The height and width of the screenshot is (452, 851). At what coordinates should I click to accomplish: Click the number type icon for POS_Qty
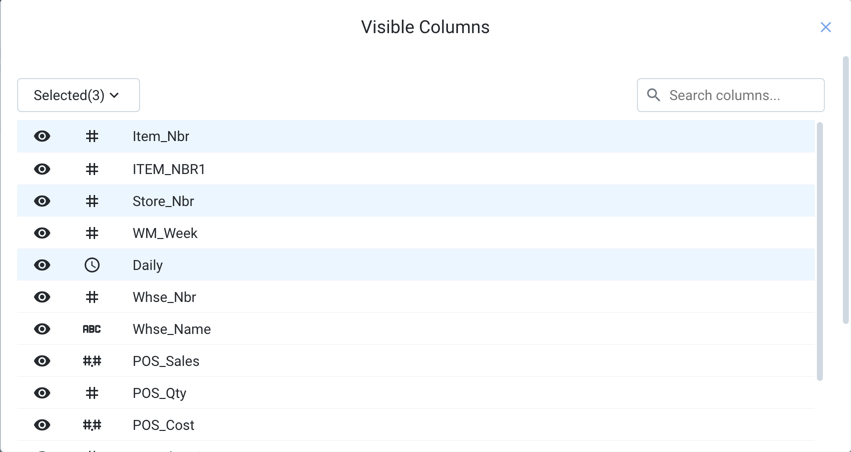click(x=92, y=393)
